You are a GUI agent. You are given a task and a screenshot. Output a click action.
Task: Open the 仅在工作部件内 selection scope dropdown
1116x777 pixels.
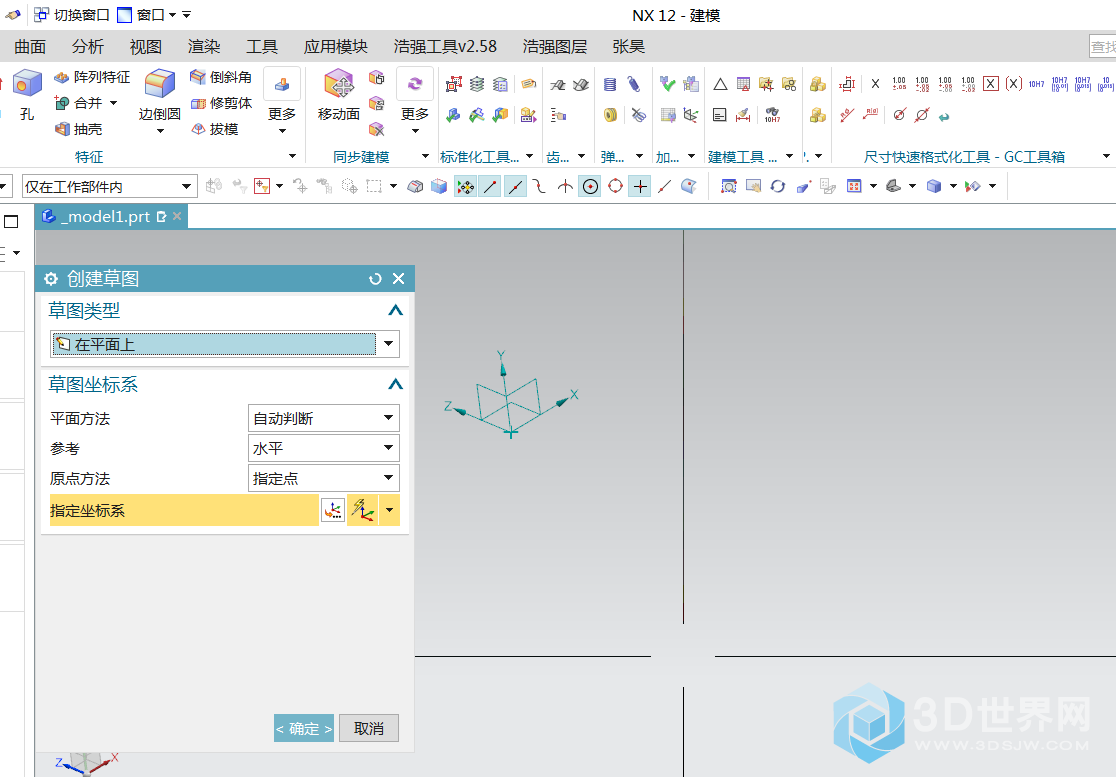[110, 186]
